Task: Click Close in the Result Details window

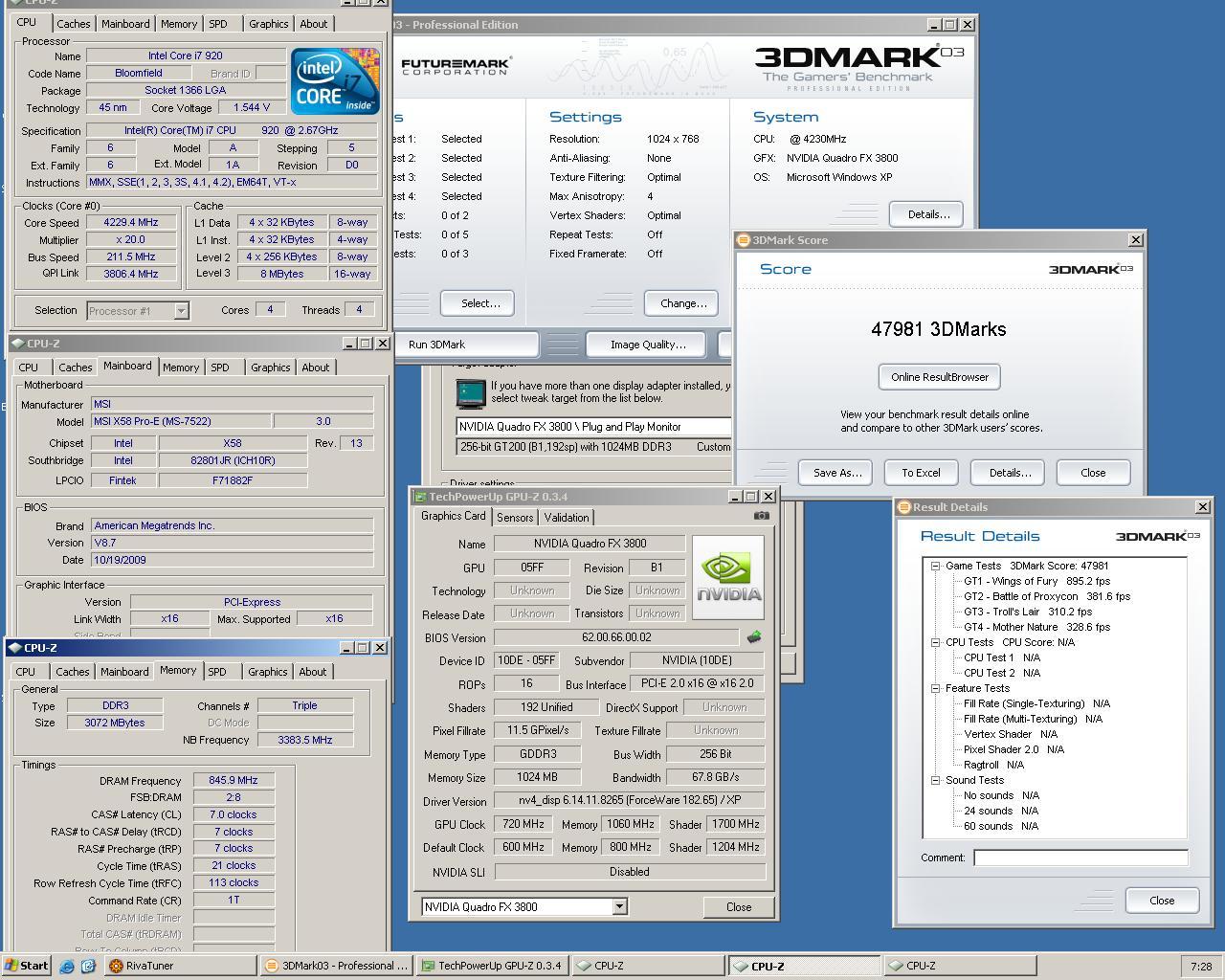Action: pos(1162,901)
